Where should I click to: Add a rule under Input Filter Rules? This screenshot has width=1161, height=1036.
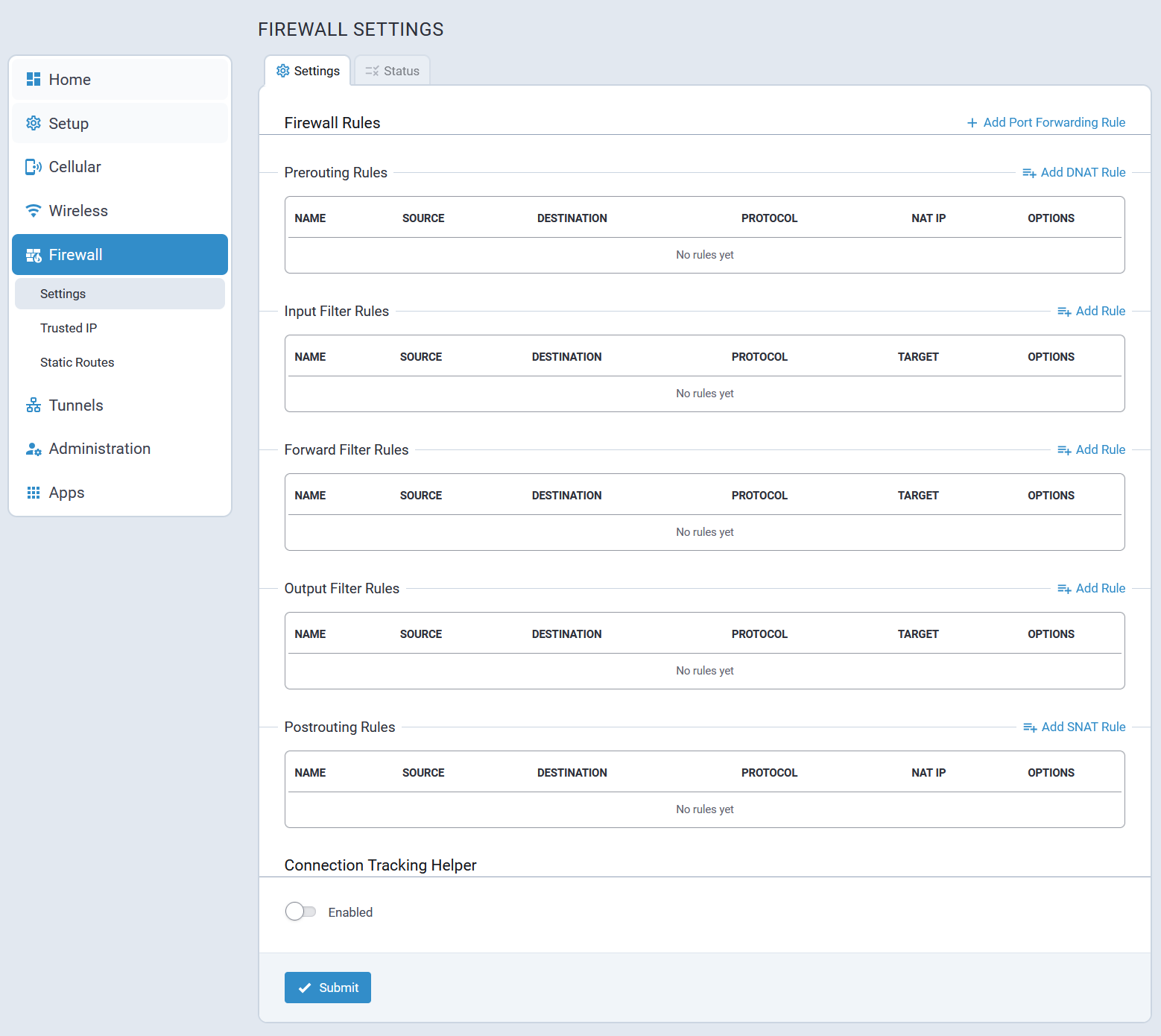[1091, 311]
